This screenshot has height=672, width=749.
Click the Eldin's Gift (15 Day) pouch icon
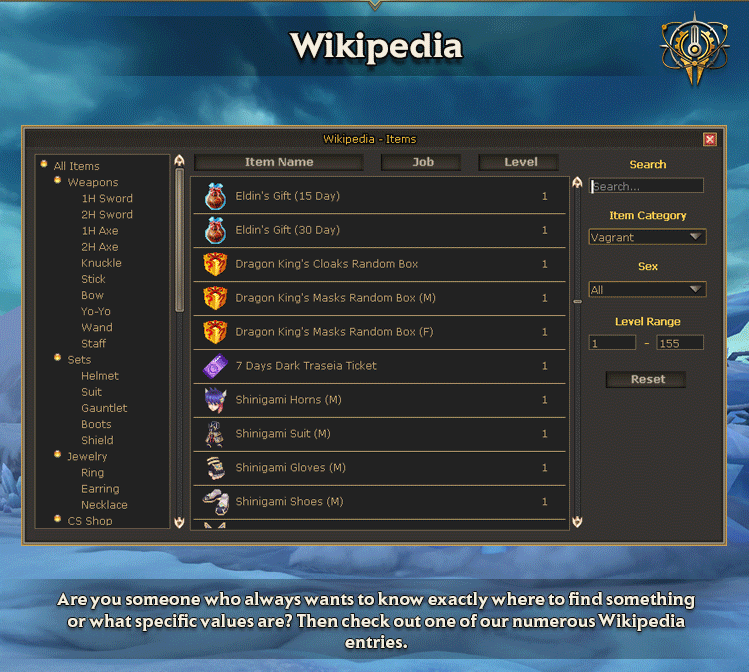point(215,196)
